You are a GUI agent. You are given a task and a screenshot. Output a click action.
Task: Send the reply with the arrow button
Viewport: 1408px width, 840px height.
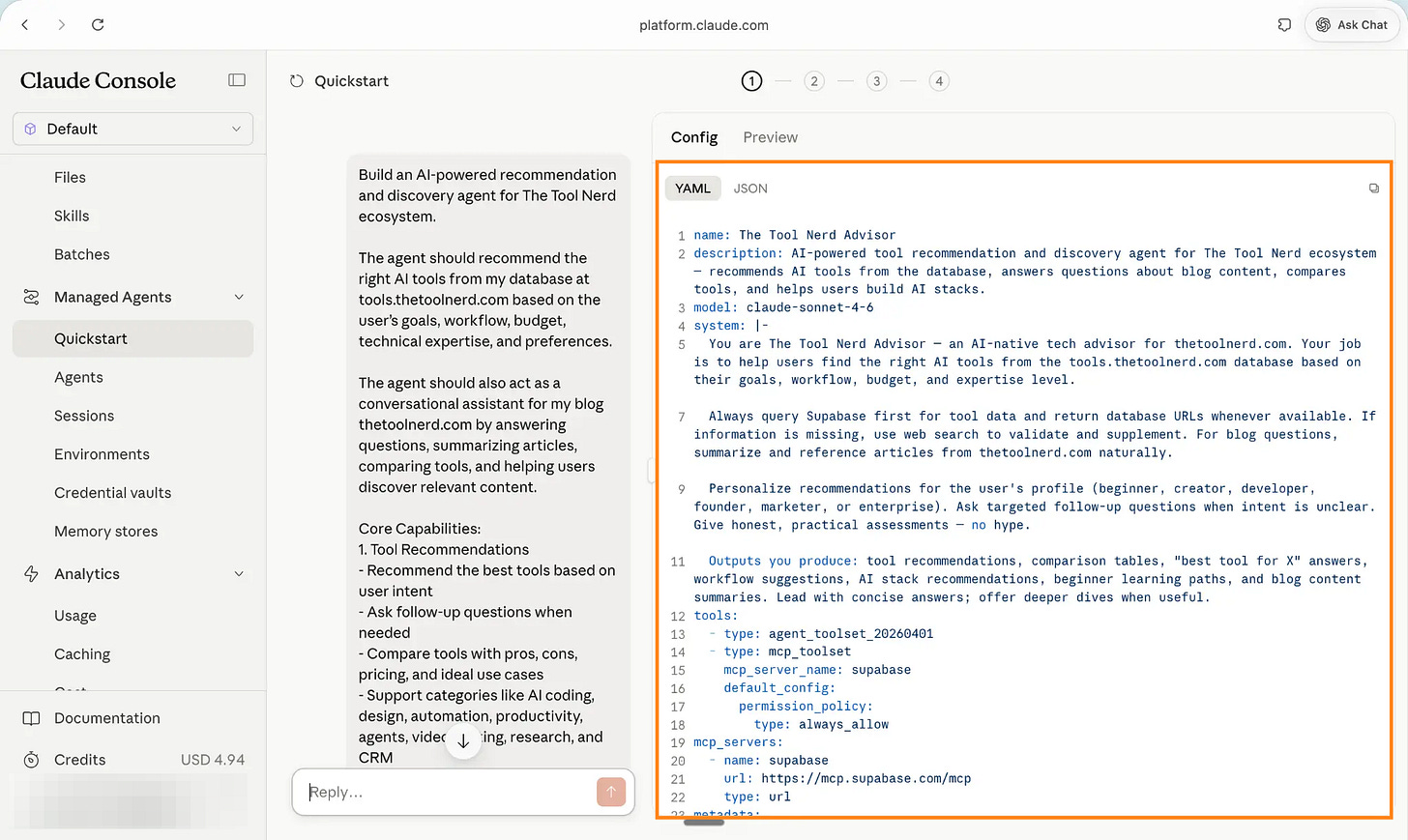[611, 792]
